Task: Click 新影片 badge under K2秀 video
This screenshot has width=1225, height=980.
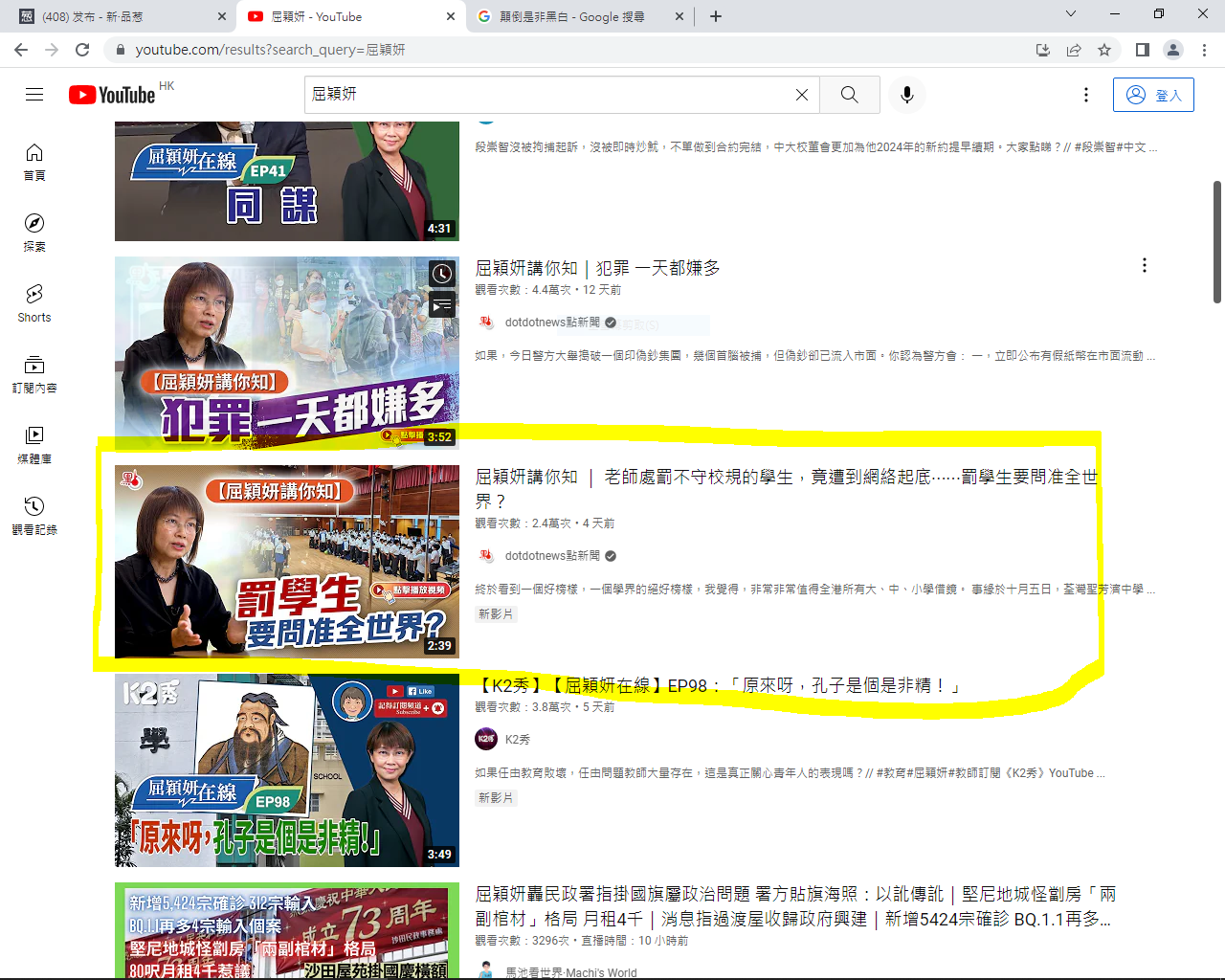Action: click(x=496, y=798)
